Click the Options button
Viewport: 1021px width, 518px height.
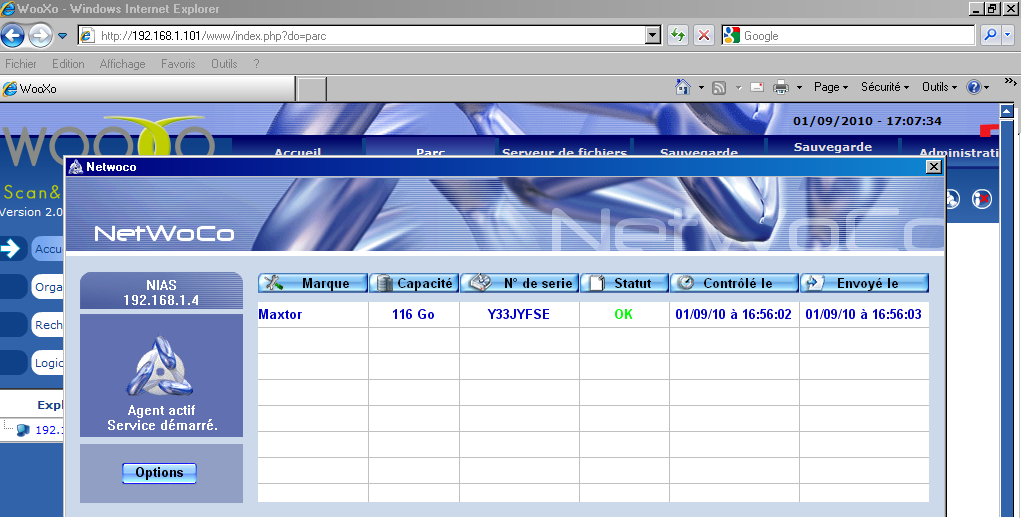click(x=160, y=472)
